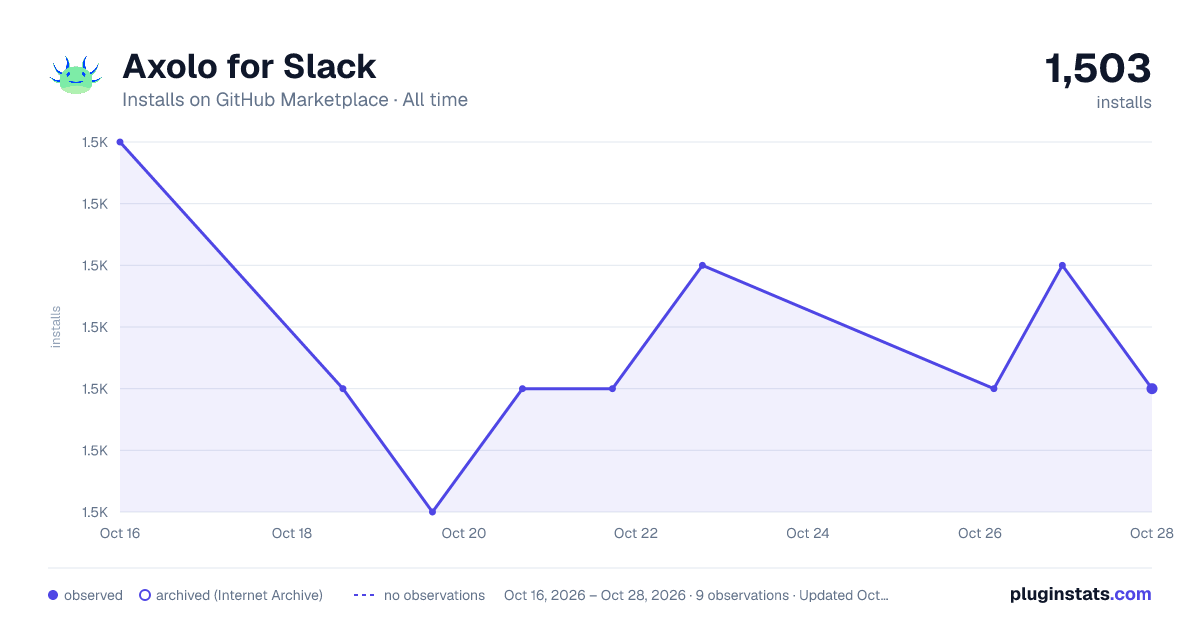The height and width of the screenshot is (630, 1200).
Task: Click the final large data point at Oct 28
Action: tap(1152, 388)
